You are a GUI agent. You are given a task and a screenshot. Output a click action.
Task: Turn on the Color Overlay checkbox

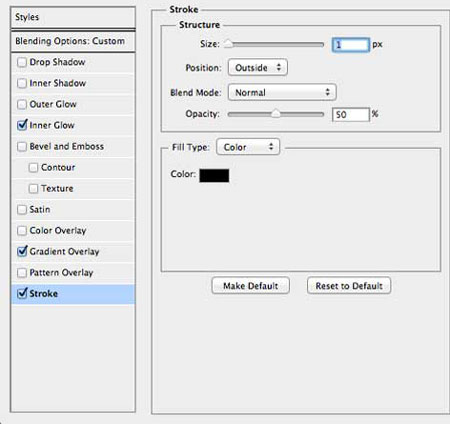coord(22,230)
